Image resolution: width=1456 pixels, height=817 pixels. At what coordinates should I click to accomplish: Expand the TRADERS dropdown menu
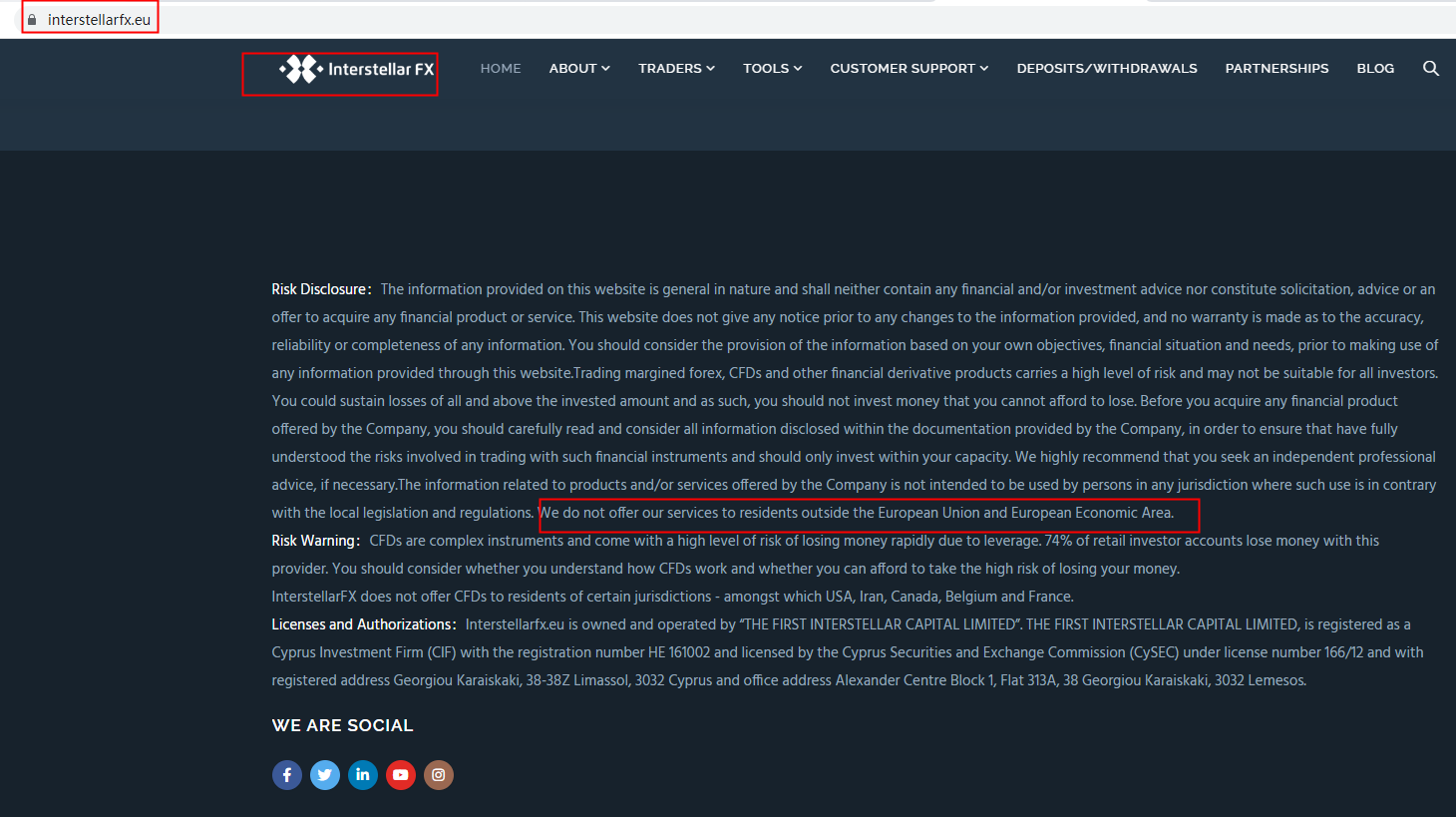pos(677,69)
